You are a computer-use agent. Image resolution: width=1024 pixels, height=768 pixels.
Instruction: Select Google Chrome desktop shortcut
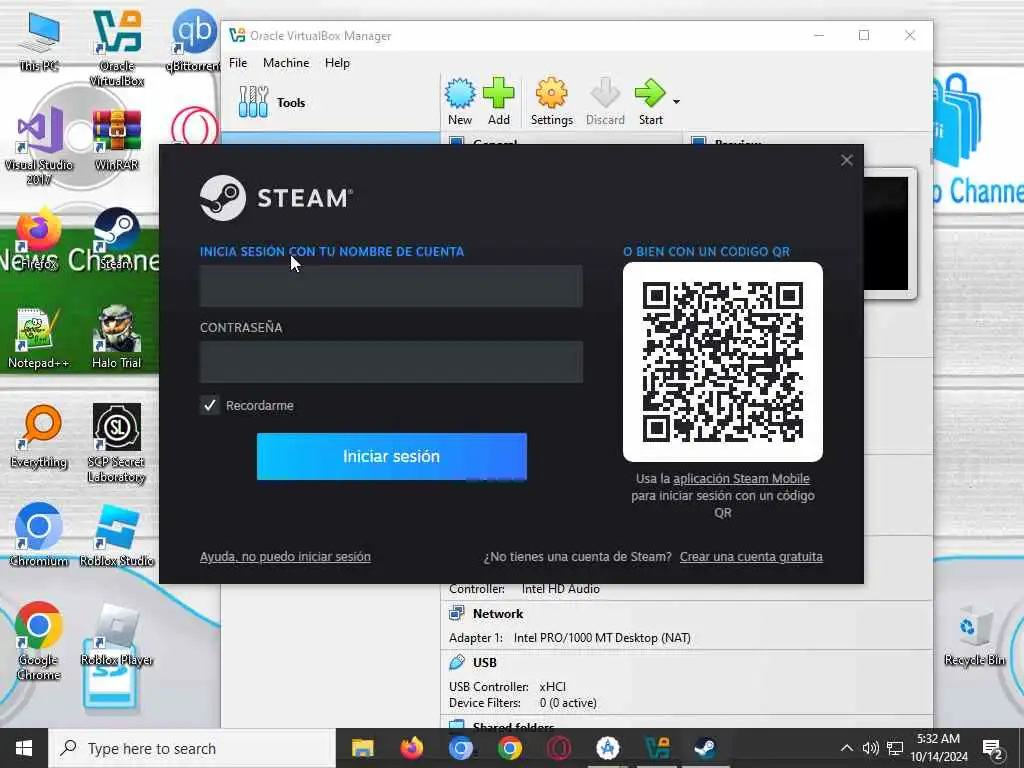39,641
